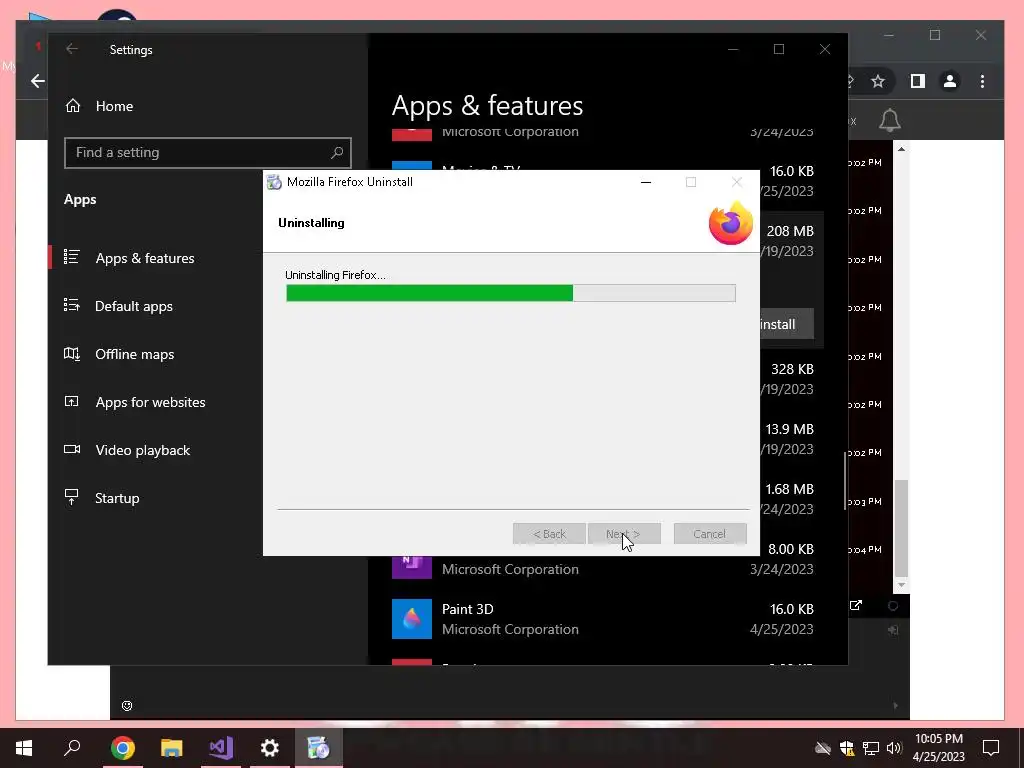
Task: Switch to Chrome in taskbar
Action: (x=122, y=748)
